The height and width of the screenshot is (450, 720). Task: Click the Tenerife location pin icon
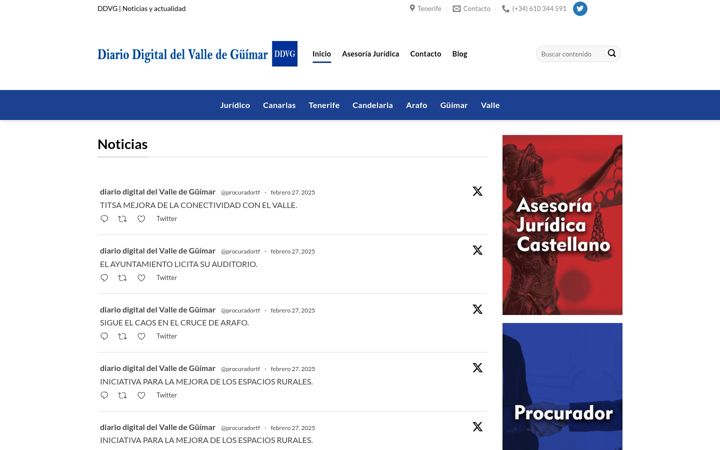tap(412, 8)
